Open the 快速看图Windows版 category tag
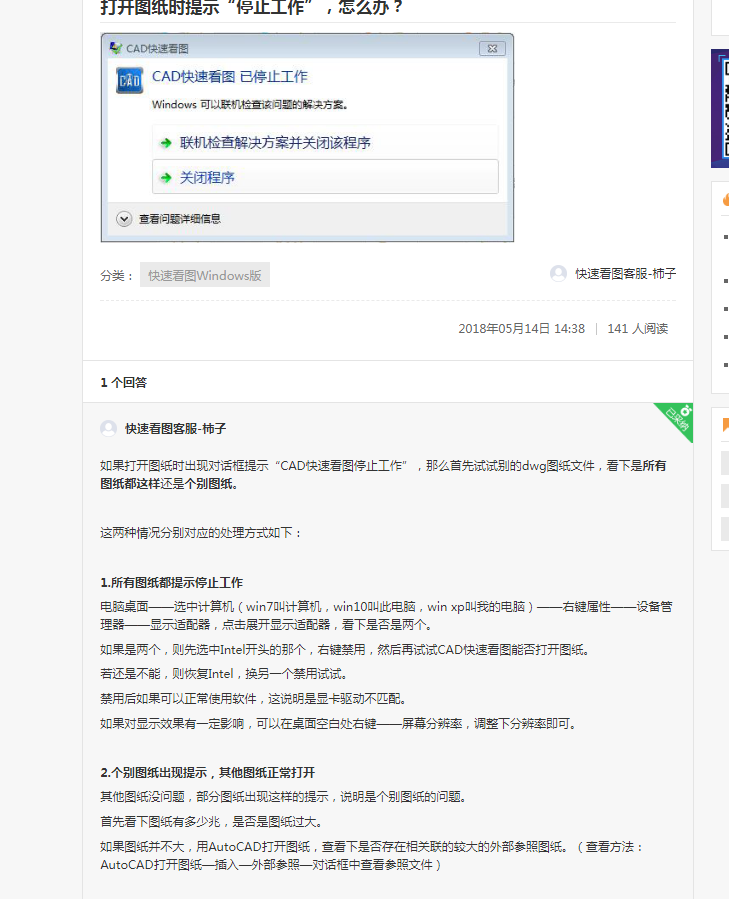The height and width of the screenshot is (899, 729). [205, 275]
